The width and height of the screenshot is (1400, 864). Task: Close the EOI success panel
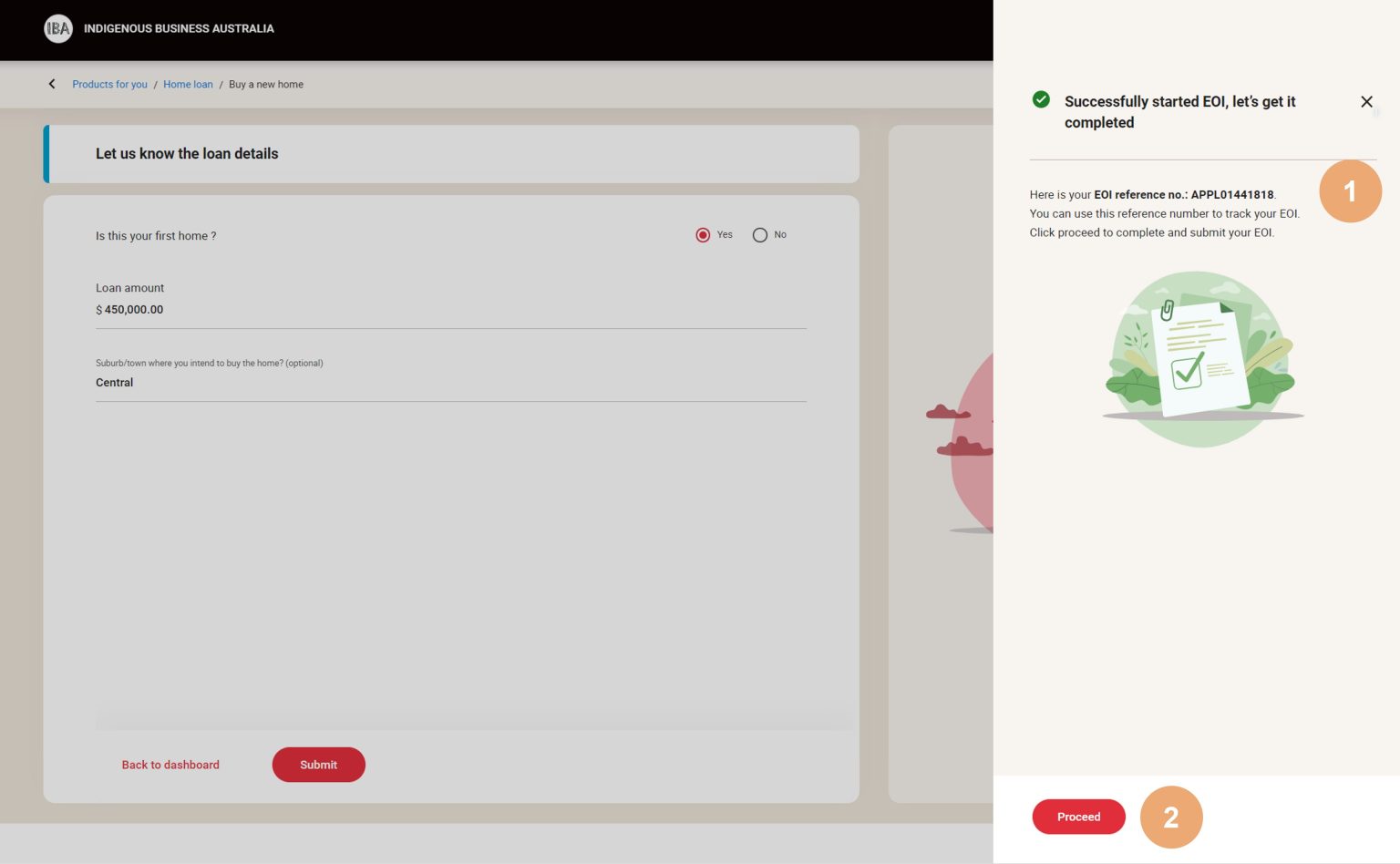click(1366, 102)
